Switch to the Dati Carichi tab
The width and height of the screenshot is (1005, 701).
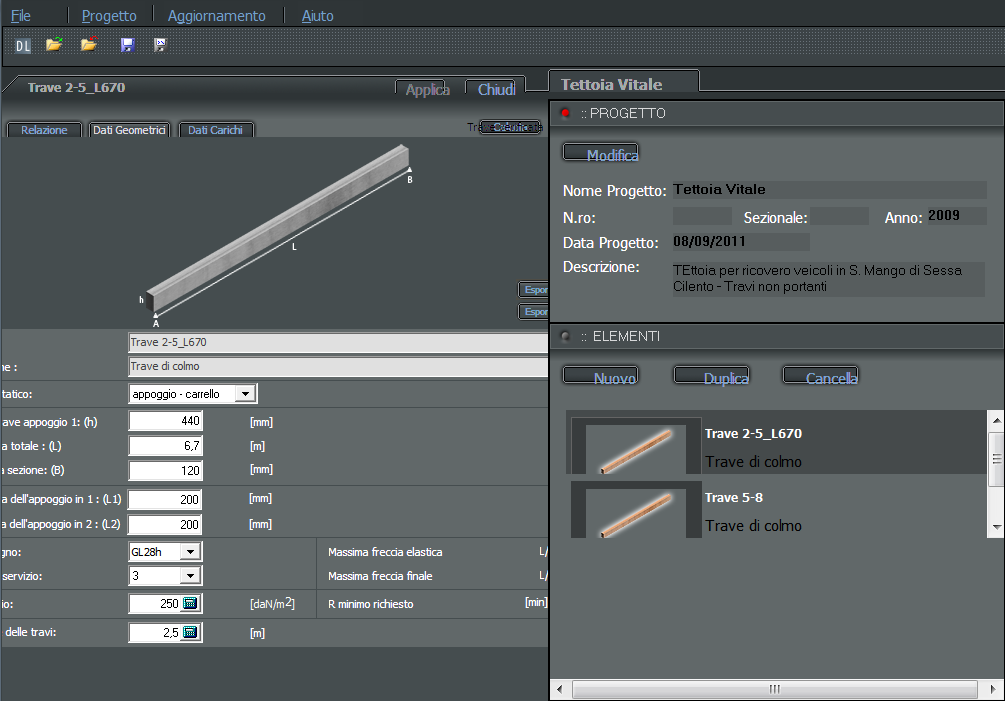pos(215,130)
